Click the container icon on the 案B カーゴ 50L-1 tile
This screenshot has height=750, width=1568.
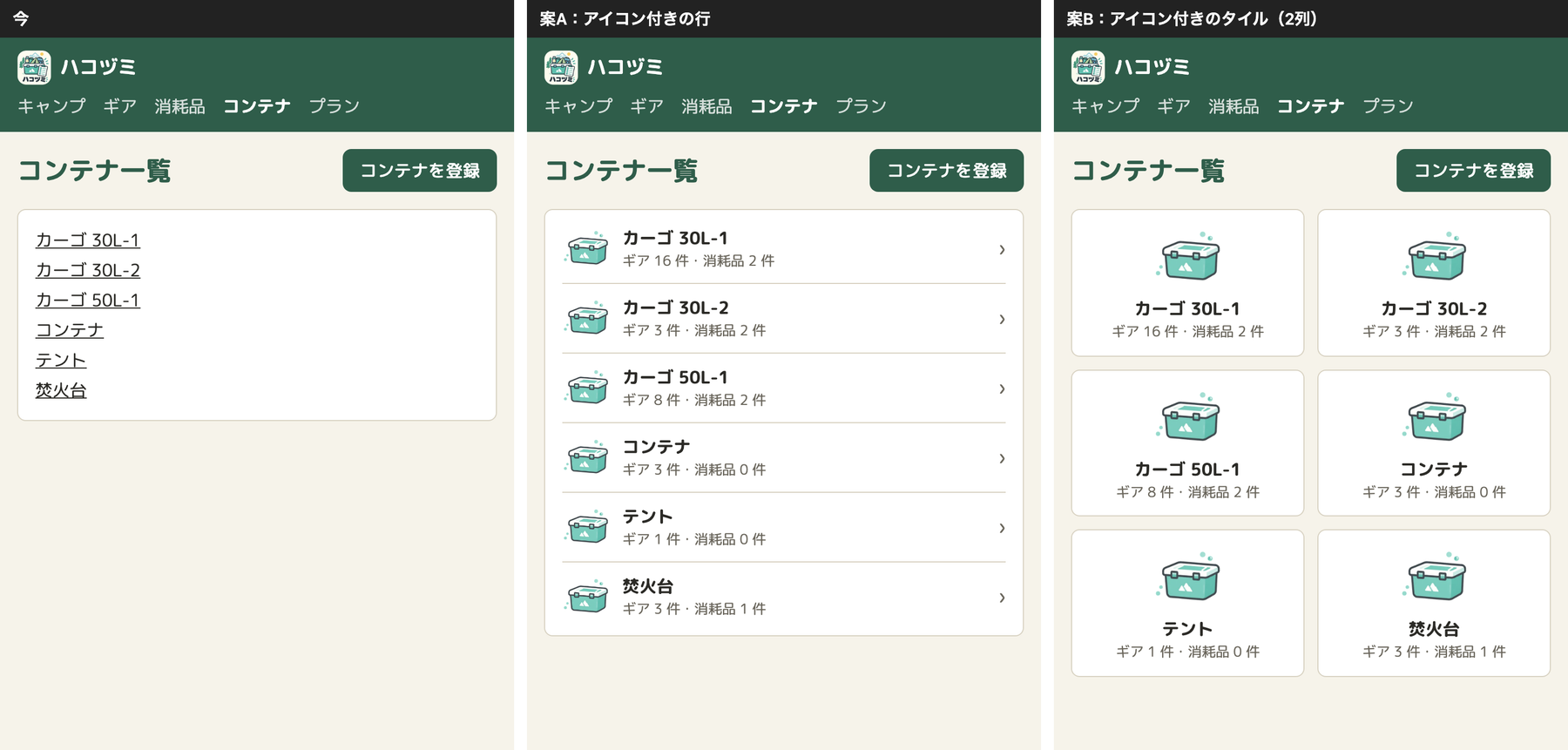point(1188,416)
